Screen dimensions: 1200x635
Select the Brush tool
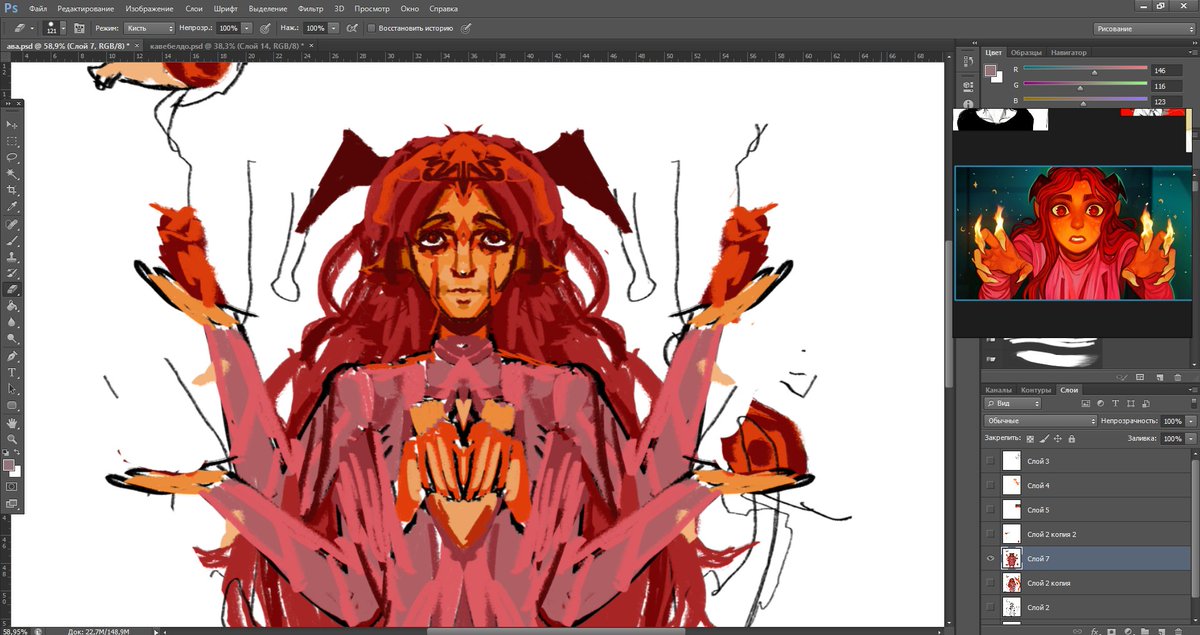tap(12, 240)
